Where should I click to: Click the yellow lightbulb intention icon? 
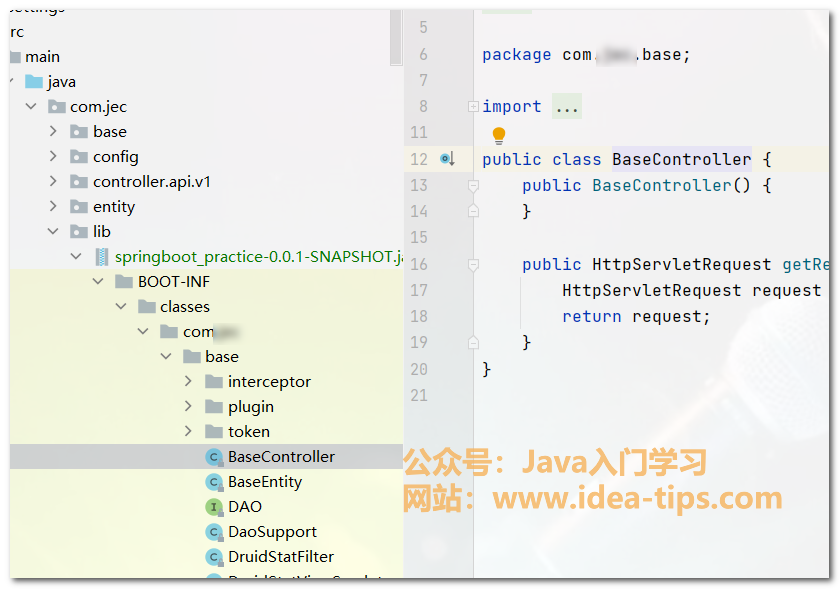[499, 136]
